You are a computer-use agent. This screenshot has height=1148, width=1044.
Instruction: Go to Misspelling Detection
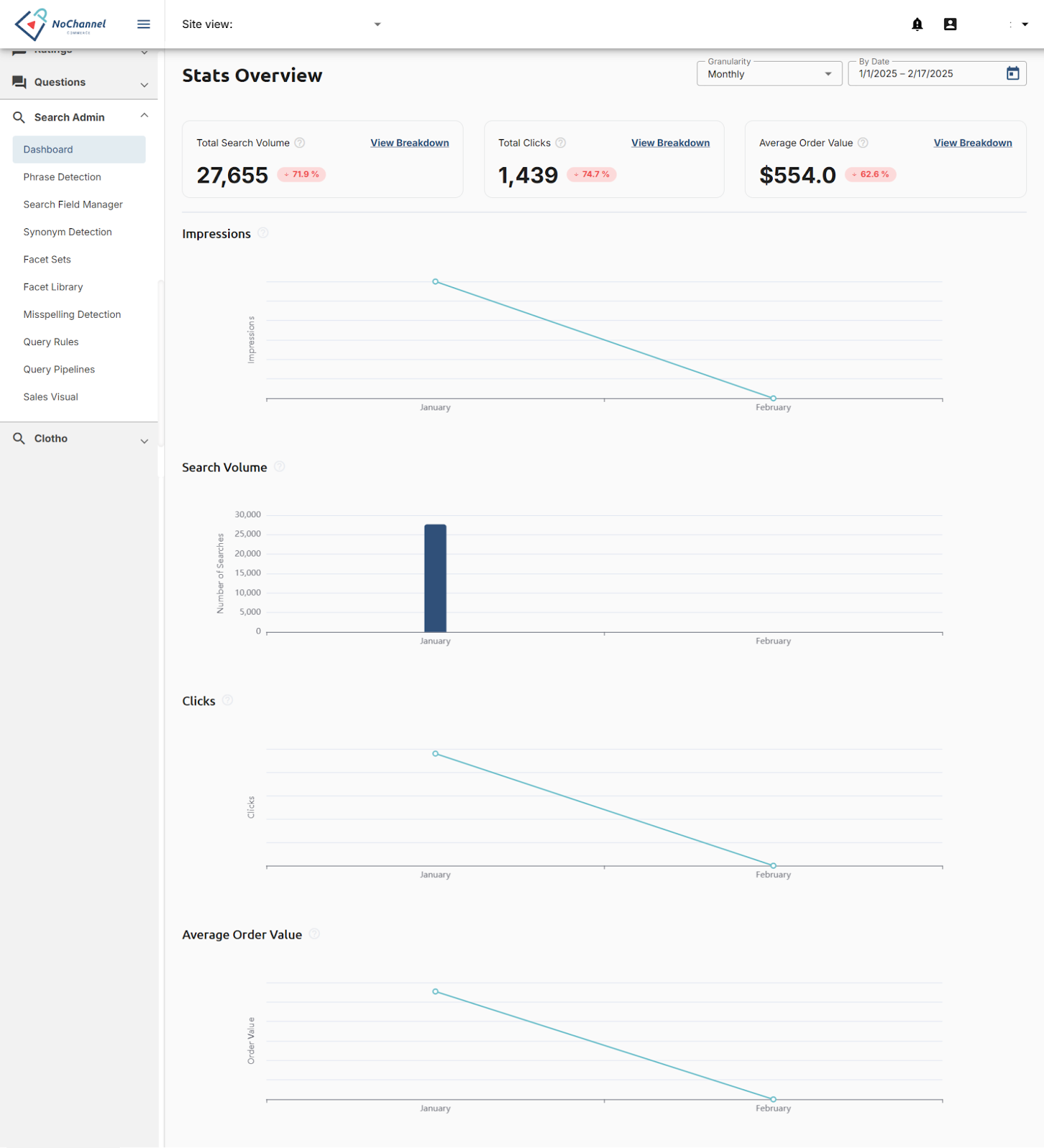point(72,314)
